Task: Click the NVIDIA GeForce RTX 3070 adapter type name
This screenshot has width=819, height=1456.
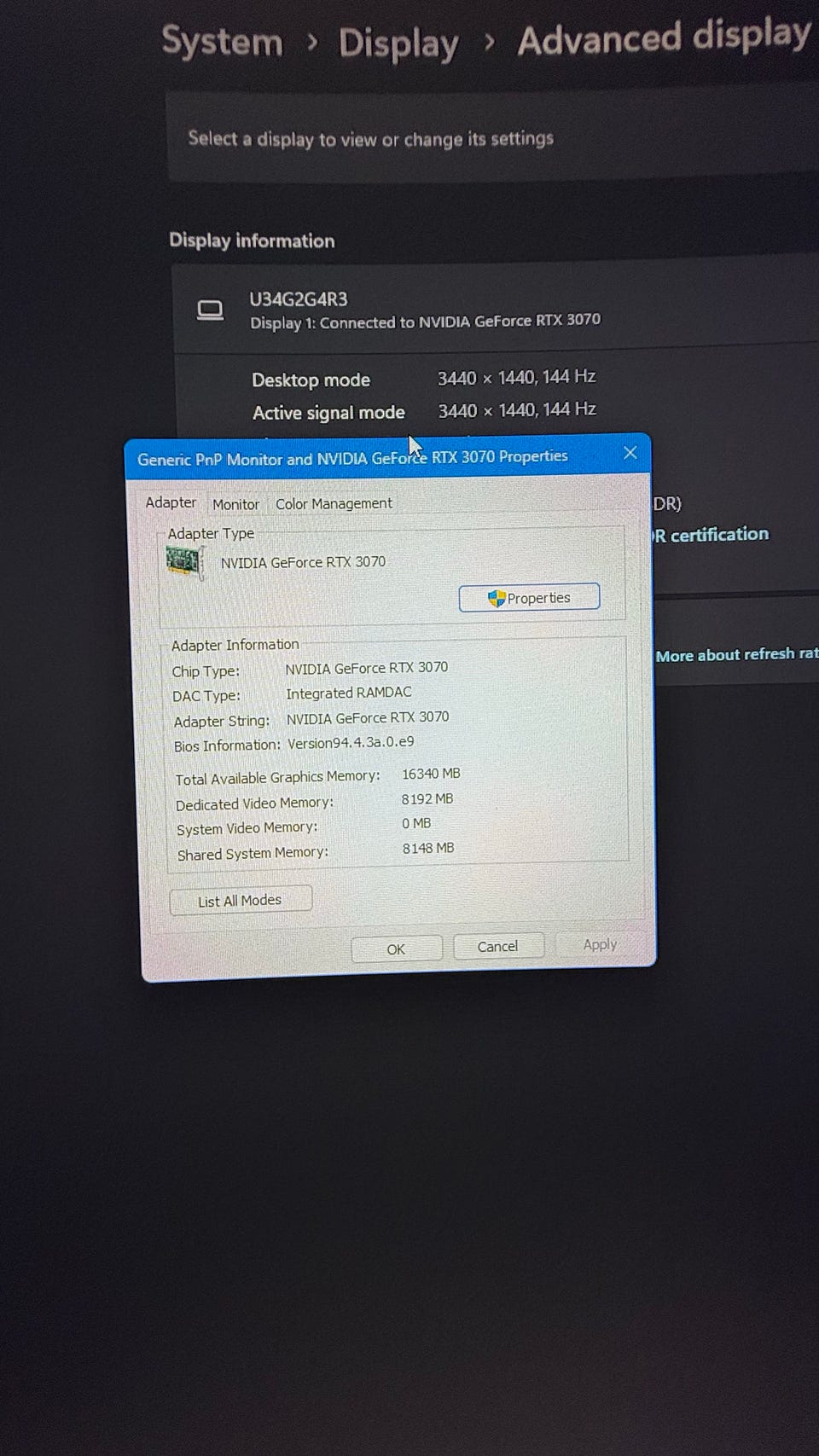Action: (x=303, y=562)
